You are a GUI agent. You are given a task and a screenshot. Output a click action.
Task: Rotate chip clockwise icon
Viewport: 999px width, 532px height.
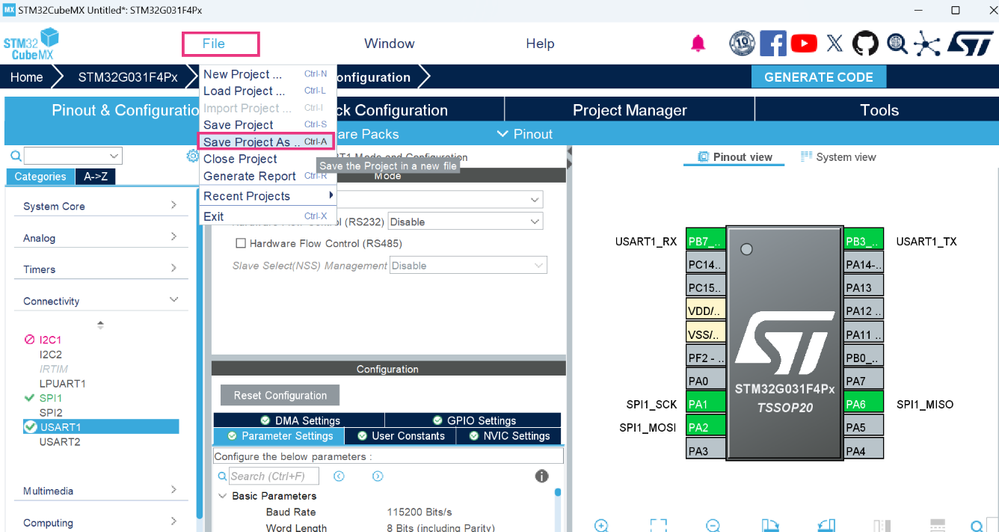(770, 526)
